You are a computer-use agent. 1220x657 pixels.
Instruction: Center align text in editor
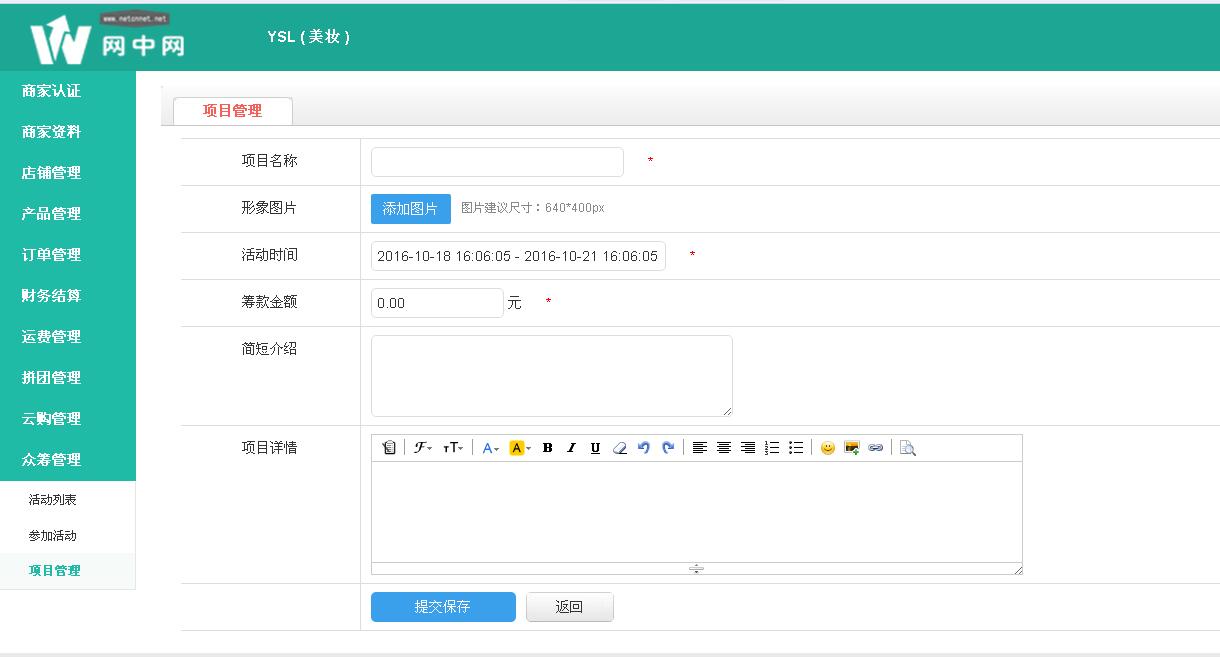click(723, 448)
